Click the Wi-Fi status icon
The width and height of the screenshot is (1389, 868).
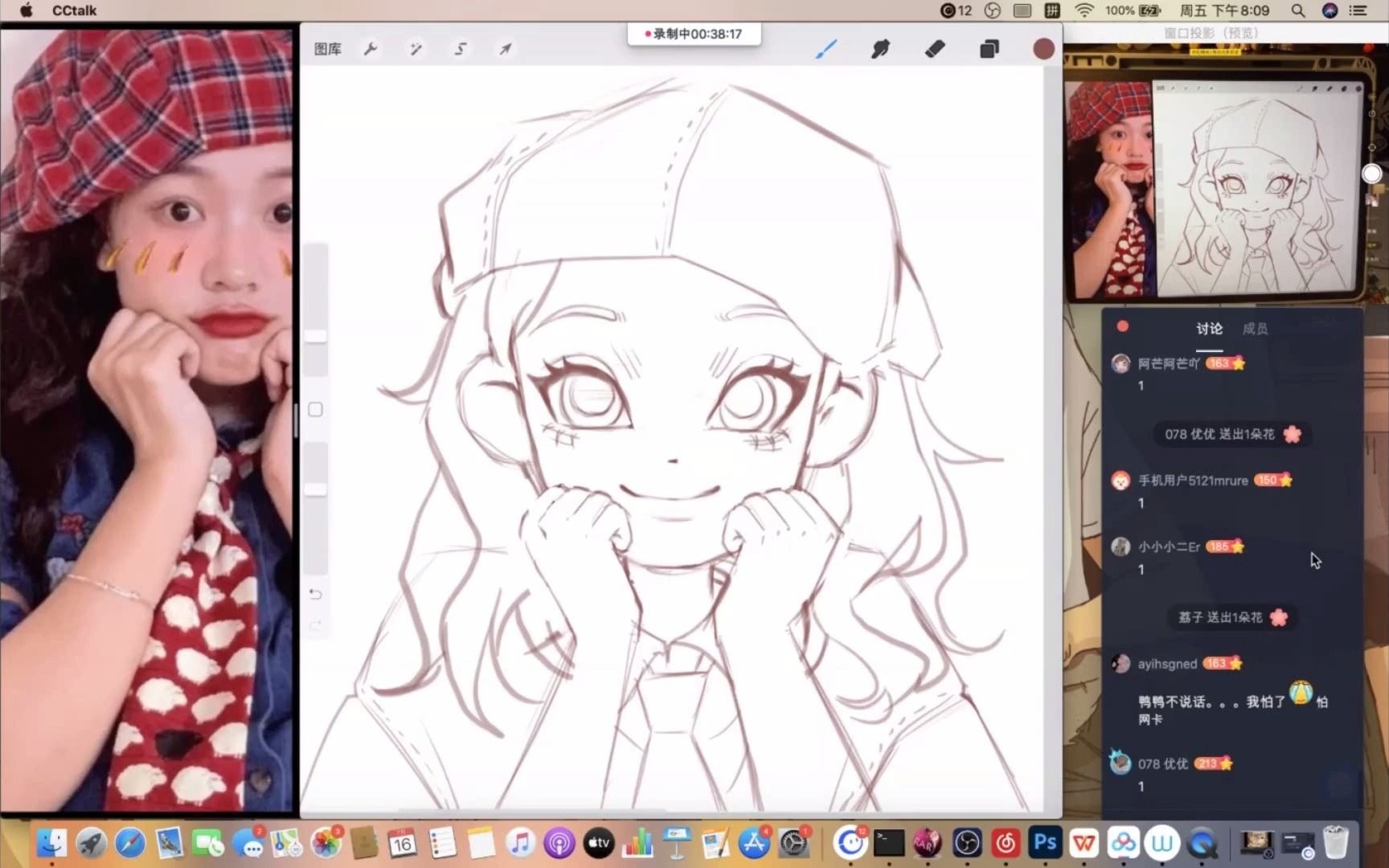1084,10
